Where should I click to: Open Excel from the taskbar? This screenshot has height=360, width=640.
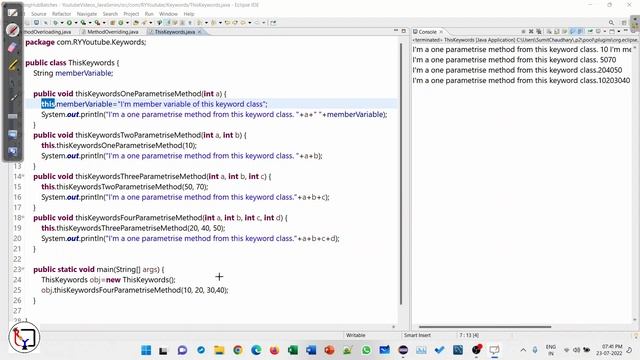293,350
